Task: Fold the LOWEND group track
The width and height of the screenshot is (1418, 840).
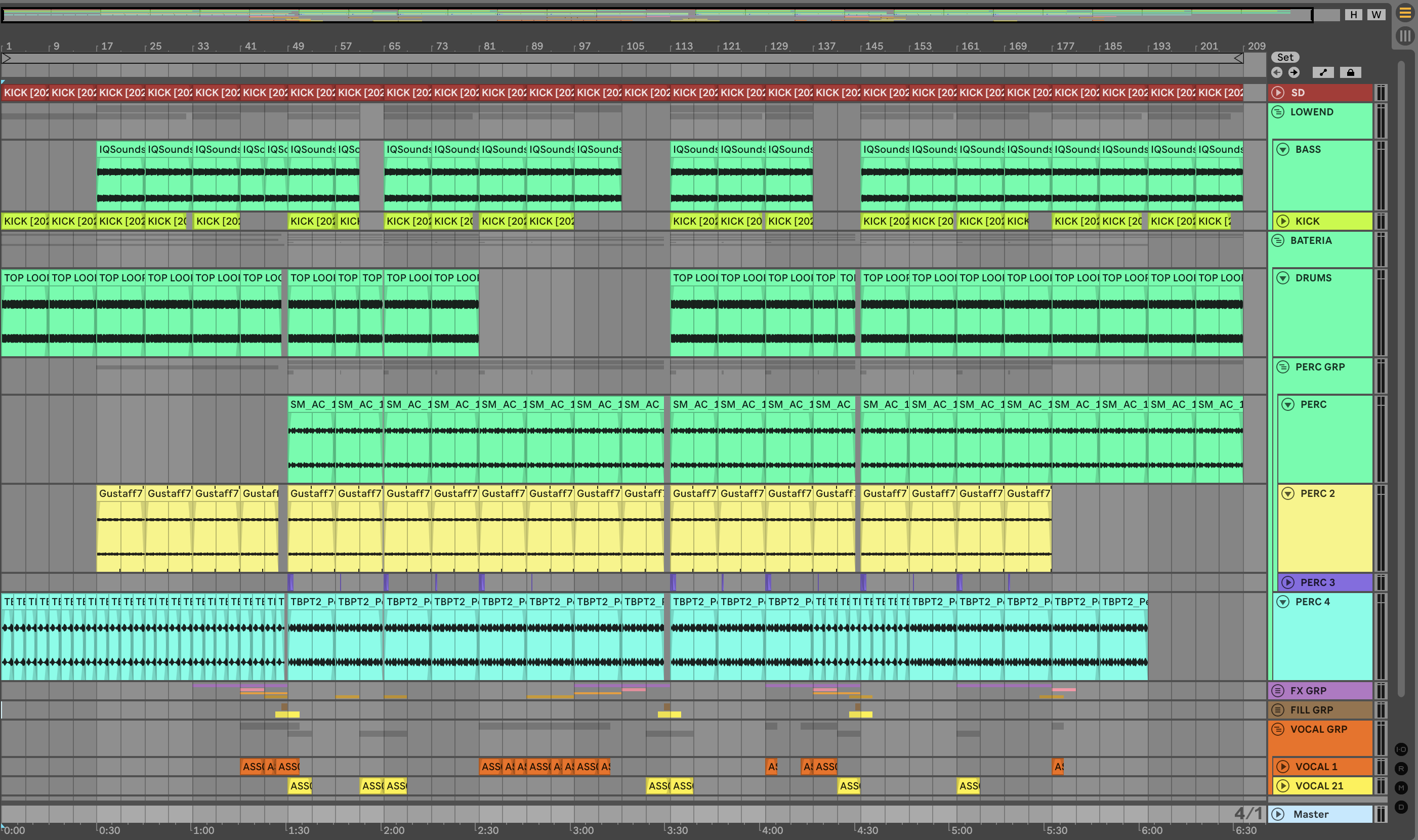Action: (1278, 112)
